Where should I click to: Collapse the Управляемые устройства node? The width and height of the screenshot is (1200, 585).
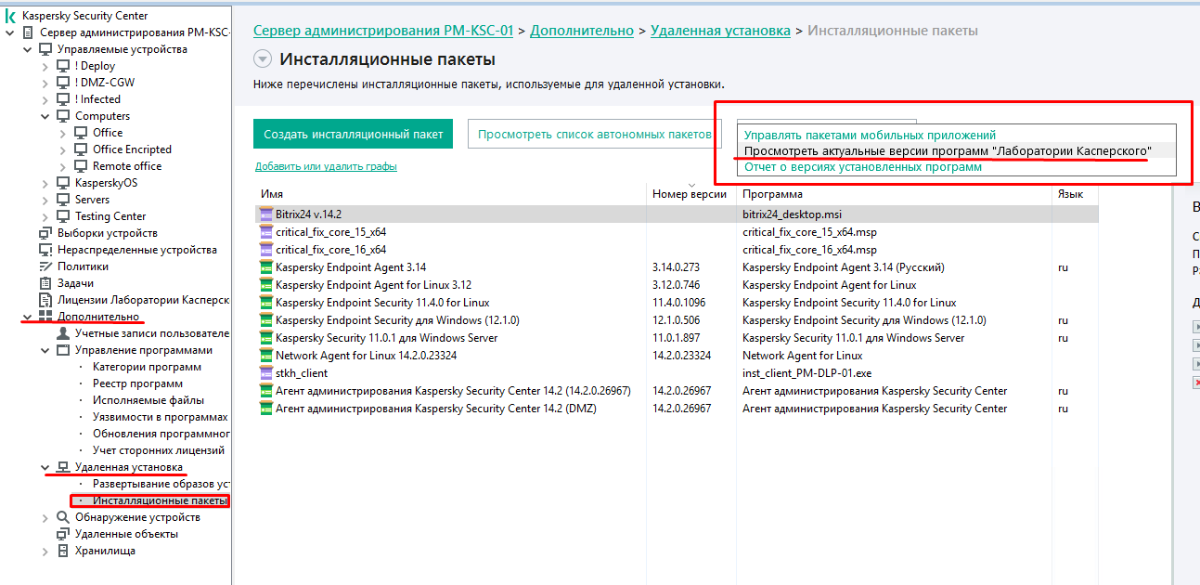28,49
